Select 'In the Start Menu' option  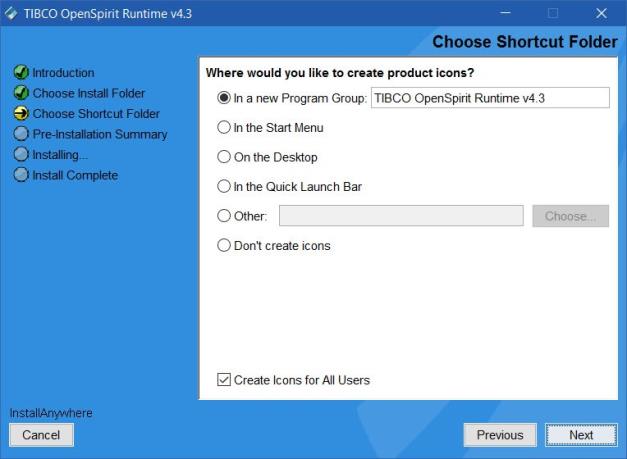224,128
